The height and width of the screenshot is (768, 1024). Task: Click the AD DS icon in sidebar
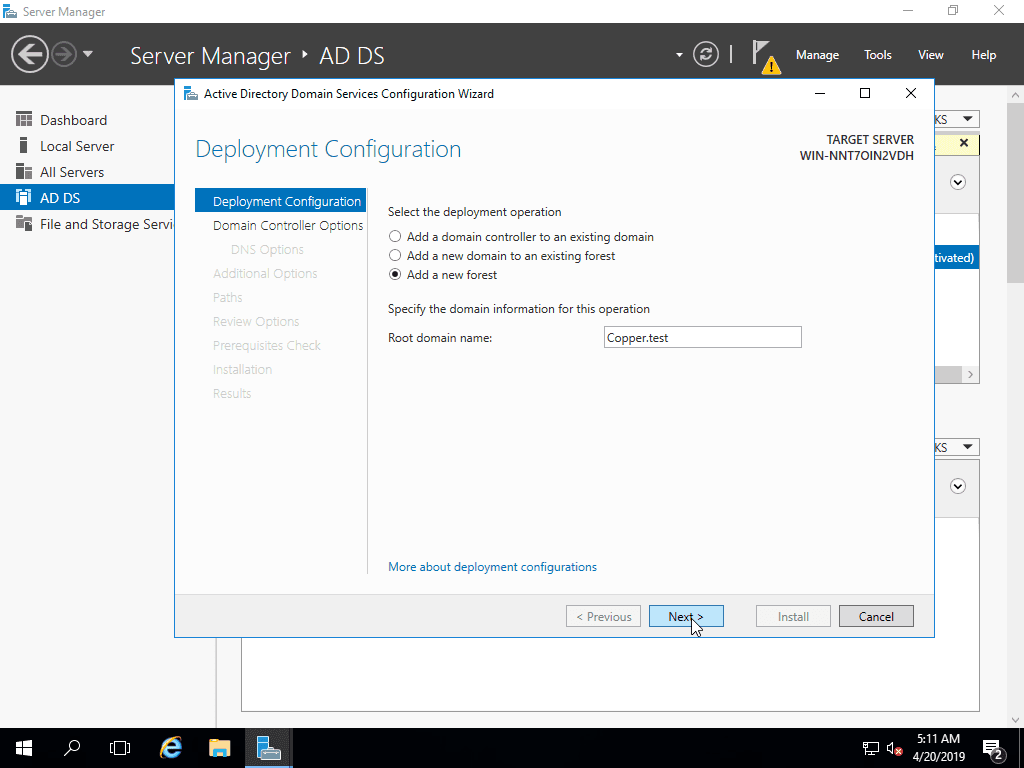[x=24, y=197]
